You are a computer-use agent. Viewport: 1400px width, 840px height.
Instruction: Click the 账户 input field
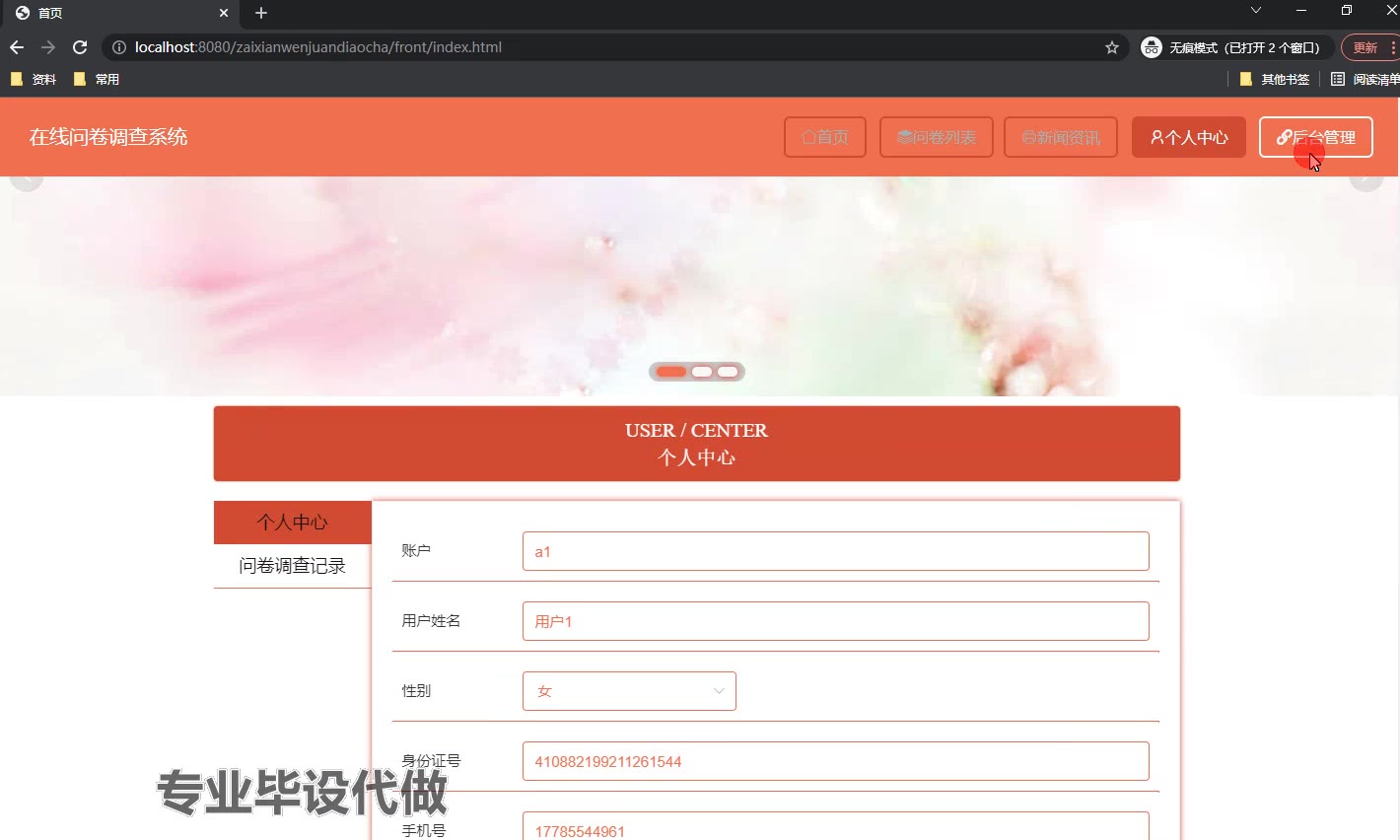pyautogui.click(x=836, y=551)
